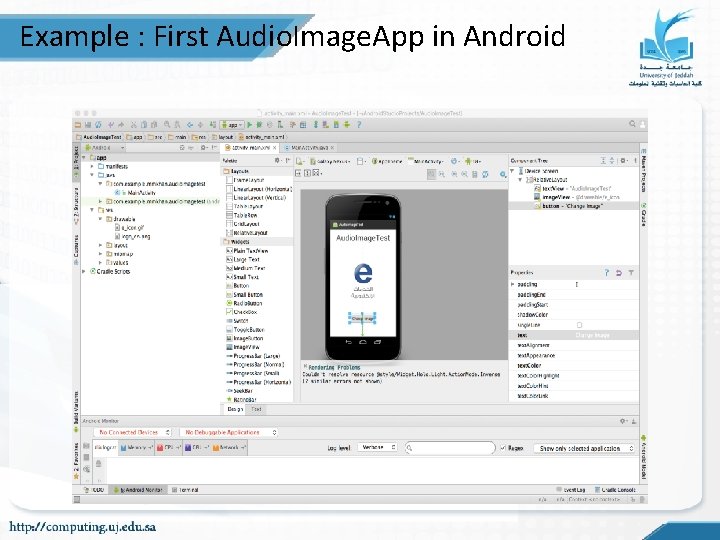Screen dimensions: 720x540
Task: Select Change Image button in phone preview
Action: pos(362,318)
